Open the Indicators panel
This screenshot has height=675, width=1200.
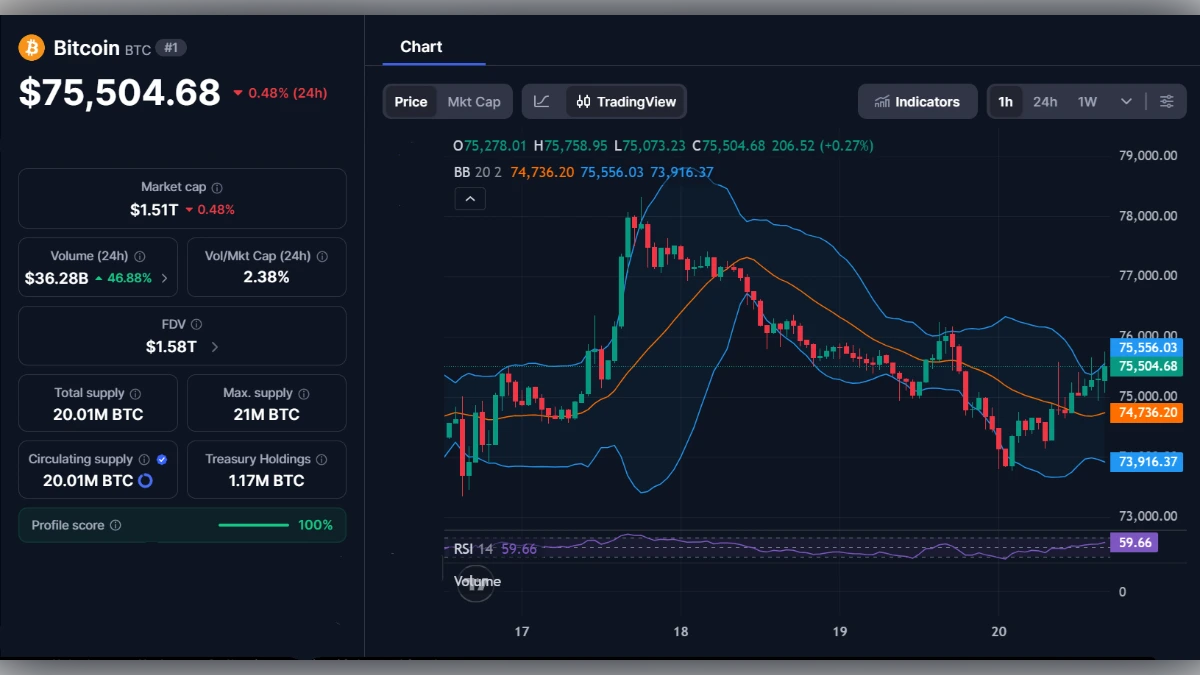917,101
